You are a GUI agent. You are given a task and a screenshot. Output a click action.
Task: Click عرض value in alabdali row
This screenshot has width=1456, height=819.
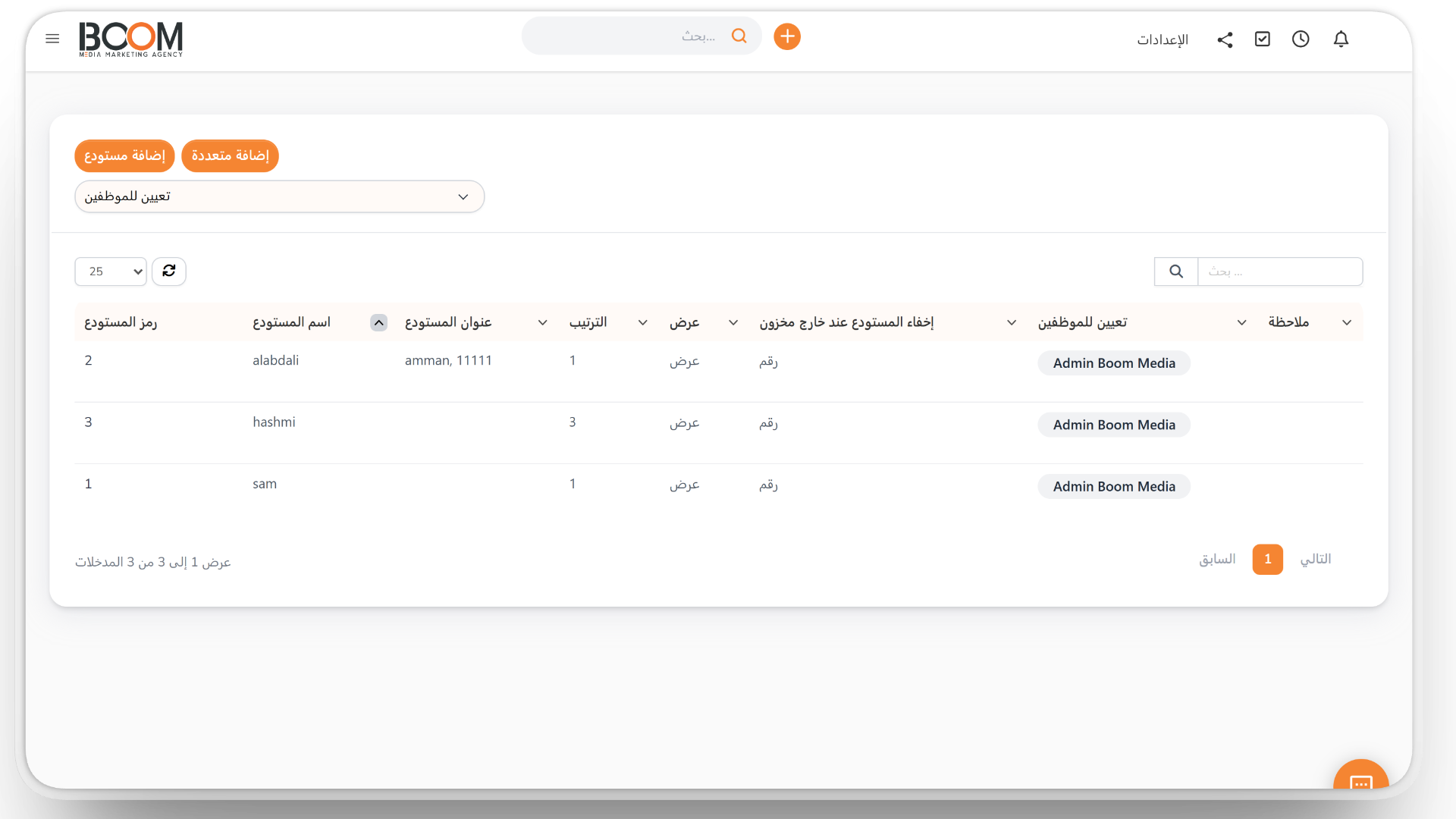point(684,361)
